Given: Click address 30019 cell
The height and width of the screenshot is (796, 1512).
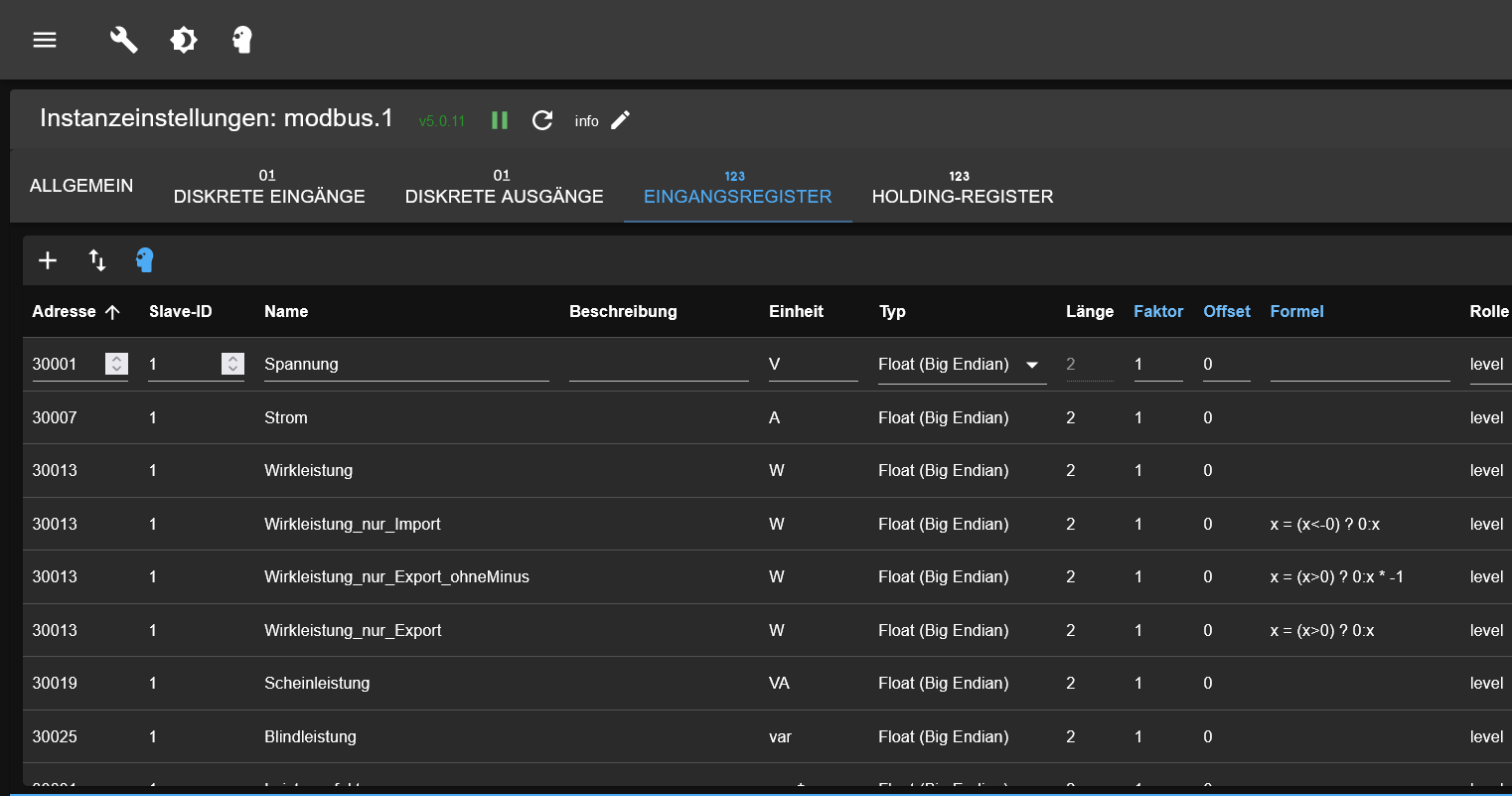Looking at the screenshot, I should (55, 684).
